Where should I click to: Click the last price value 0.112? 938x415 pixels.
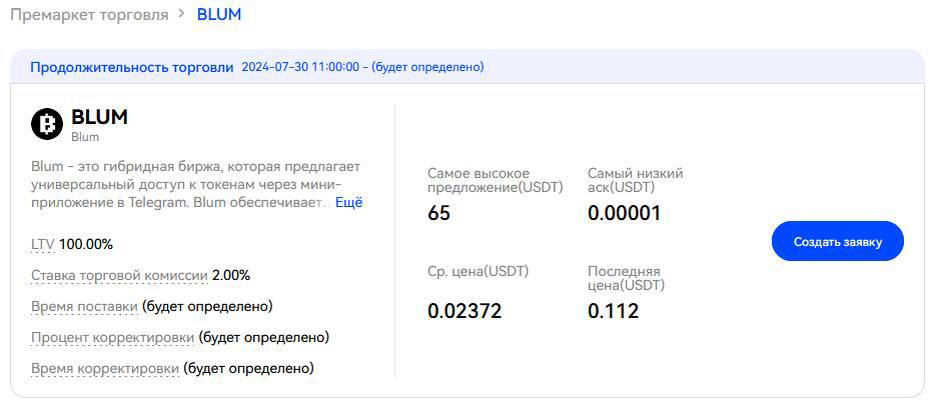point(613,311)
